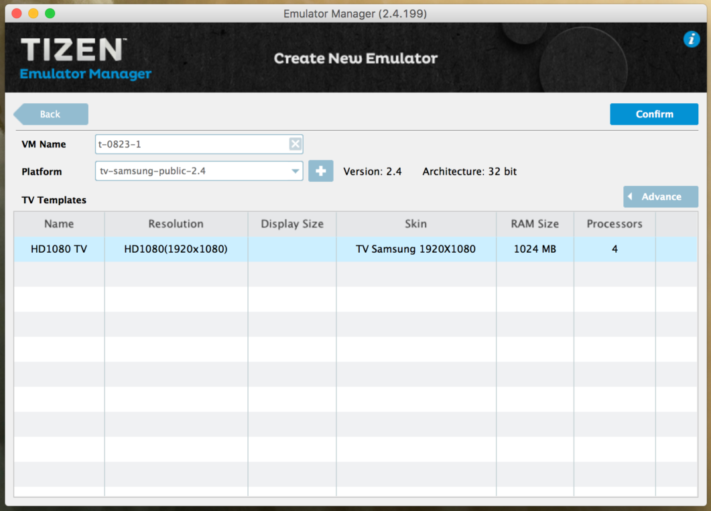Open the info icon in the header
The width and height of the screenshot is (711, 511).
pos(691,39)
